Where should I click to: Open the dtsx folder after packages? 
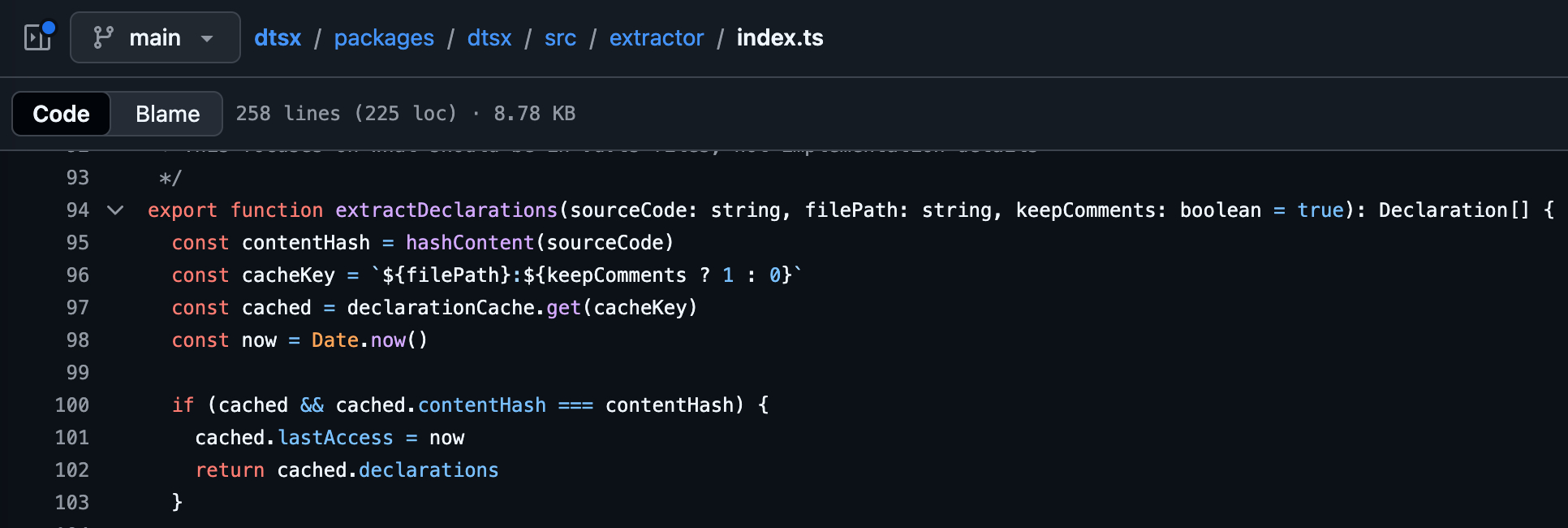(x=489, y=37)
